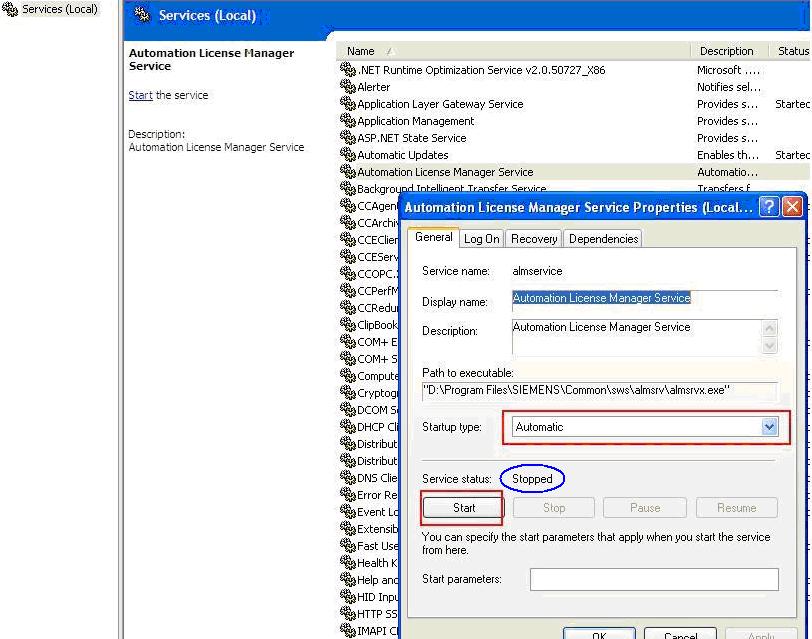
Task: Switch to the General tab
Action: [x=433, y=237]
